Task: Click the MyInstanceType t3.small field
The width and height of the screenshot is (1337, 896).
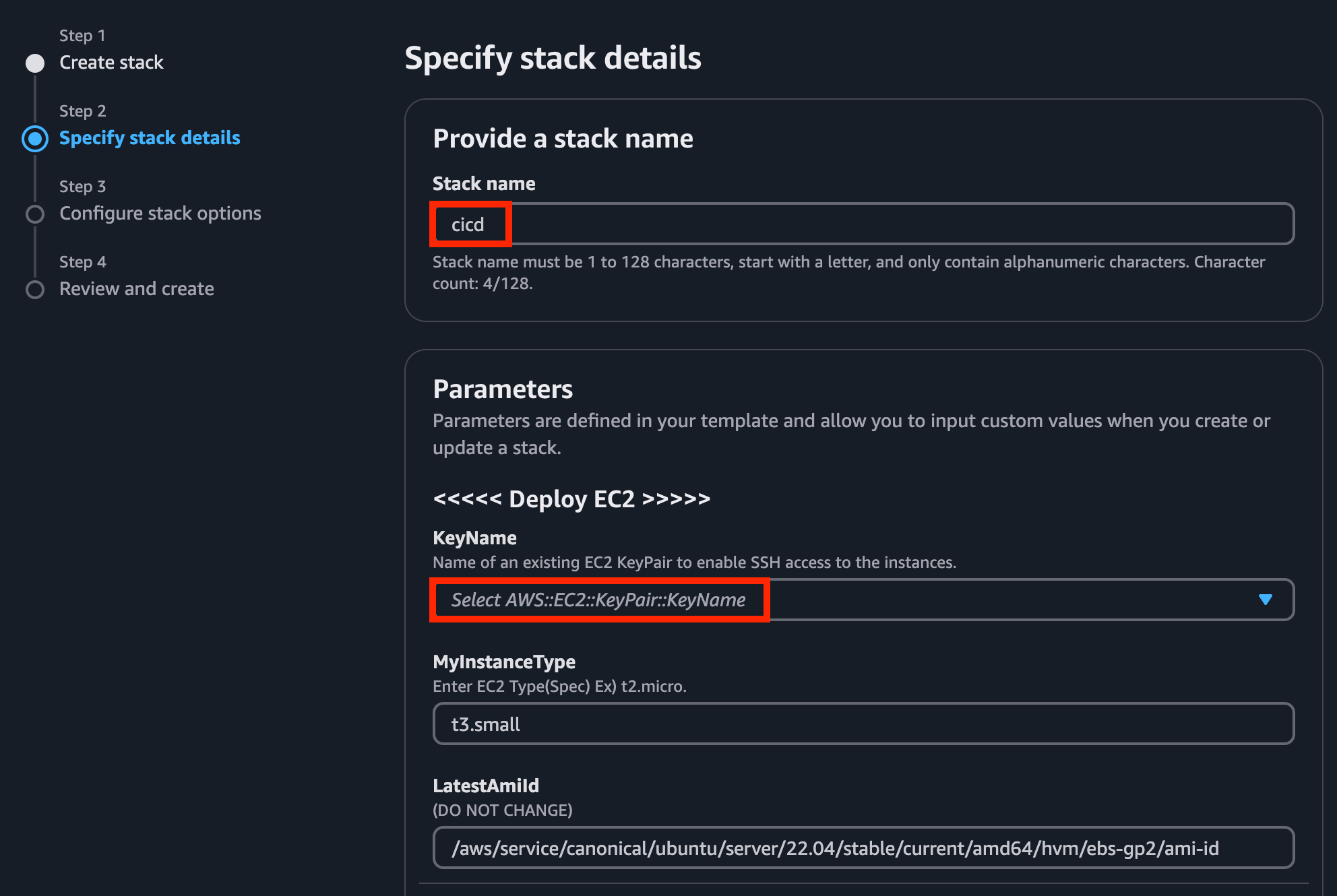Action: pos(863,724)
